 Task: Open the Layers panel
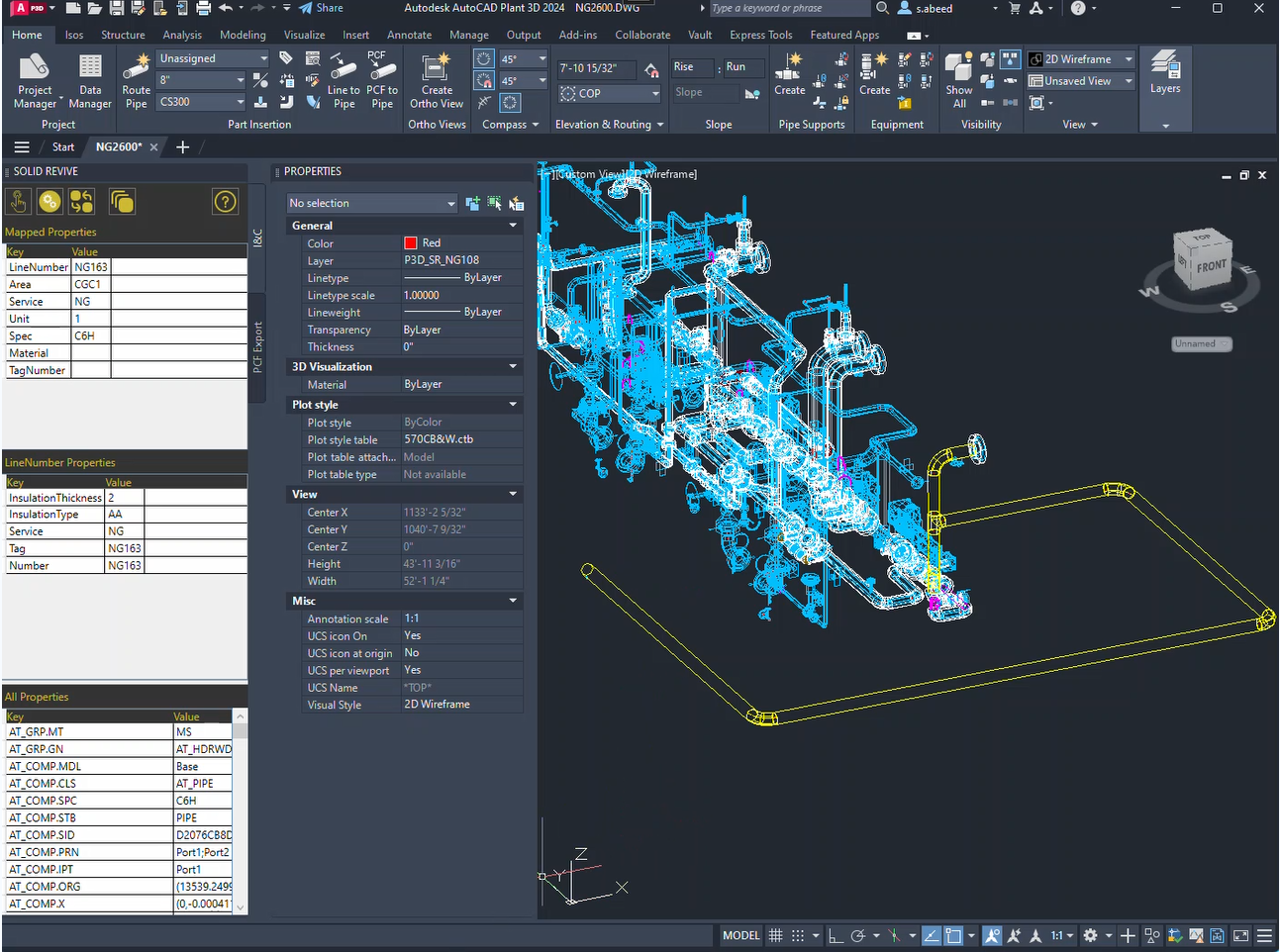click(x=1165, y=73)
